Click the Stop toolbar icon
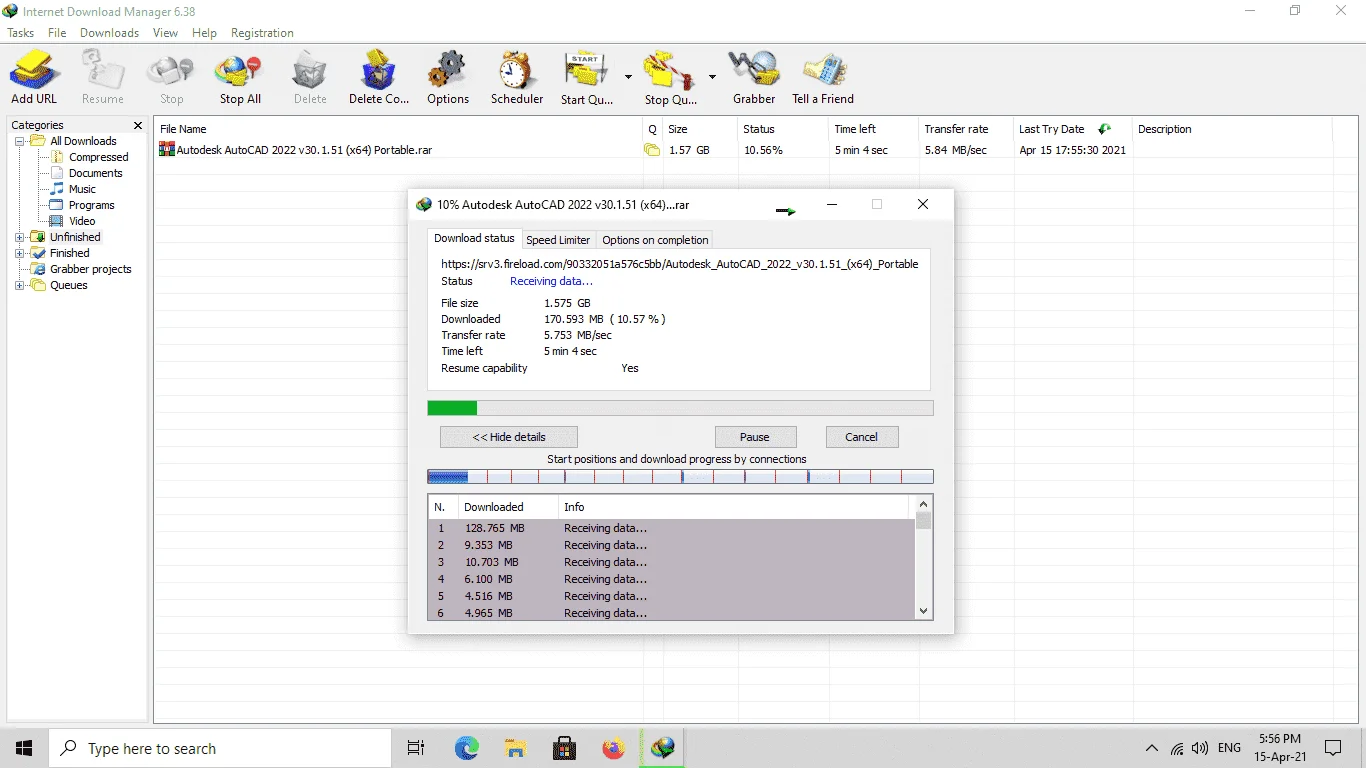The height and width of the screenshot is (768, 1366). [172, 78]
